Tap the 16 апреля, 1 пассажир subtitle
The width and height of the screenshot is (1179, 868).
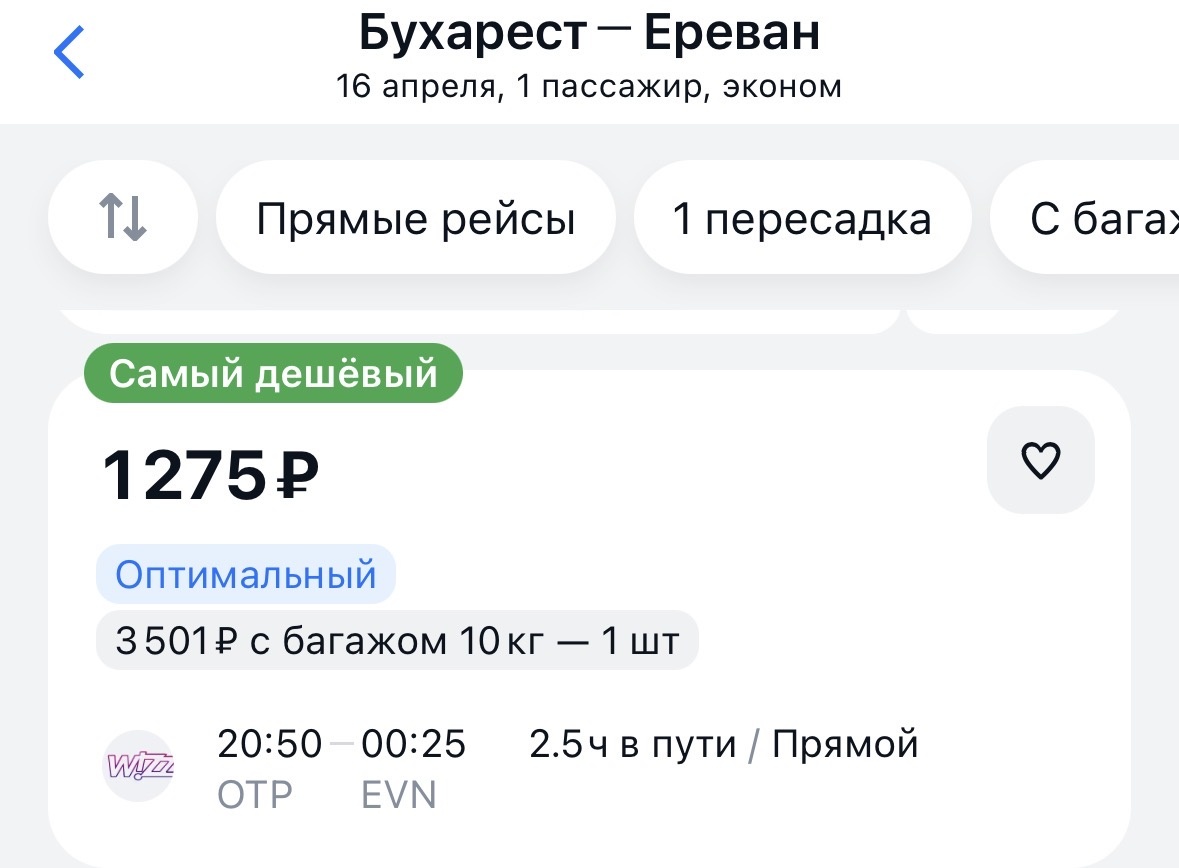click(589, 86)
